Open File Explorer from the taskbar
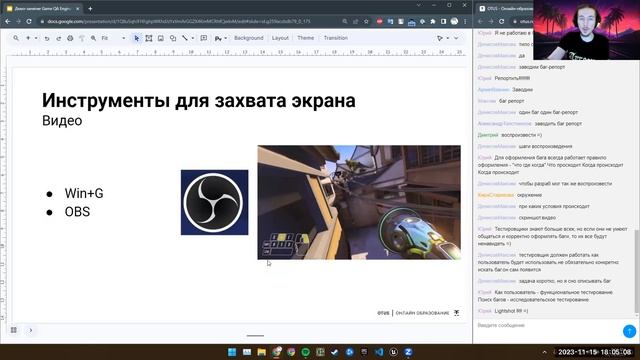 click(262, 352)
